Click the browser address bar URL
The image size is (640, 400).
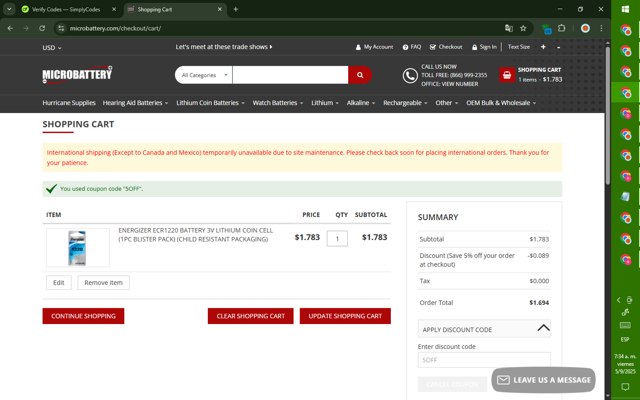(x=116, y=28)
